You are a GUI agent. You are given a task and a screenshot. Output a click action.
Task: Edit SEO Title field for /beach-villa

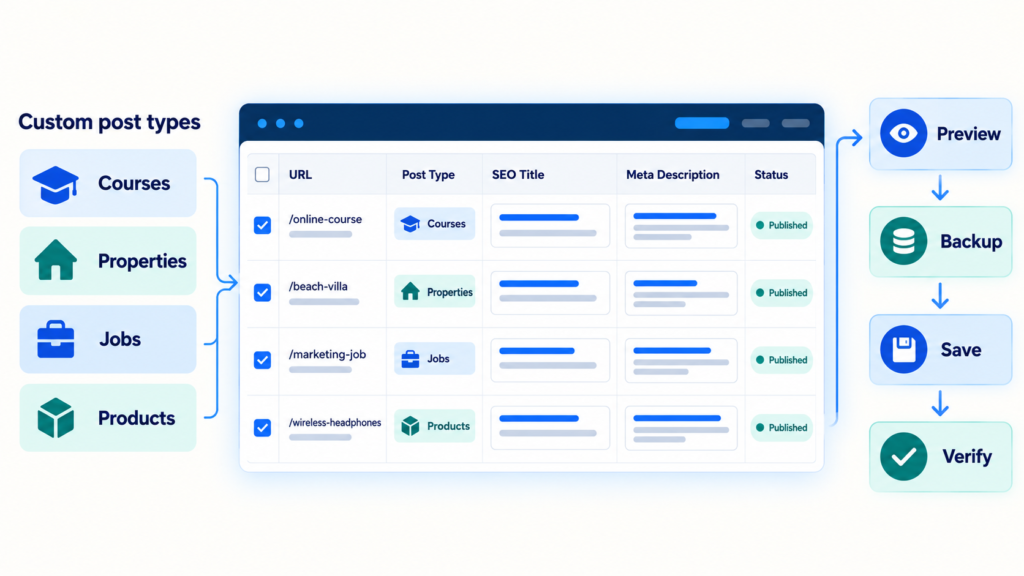550,293
